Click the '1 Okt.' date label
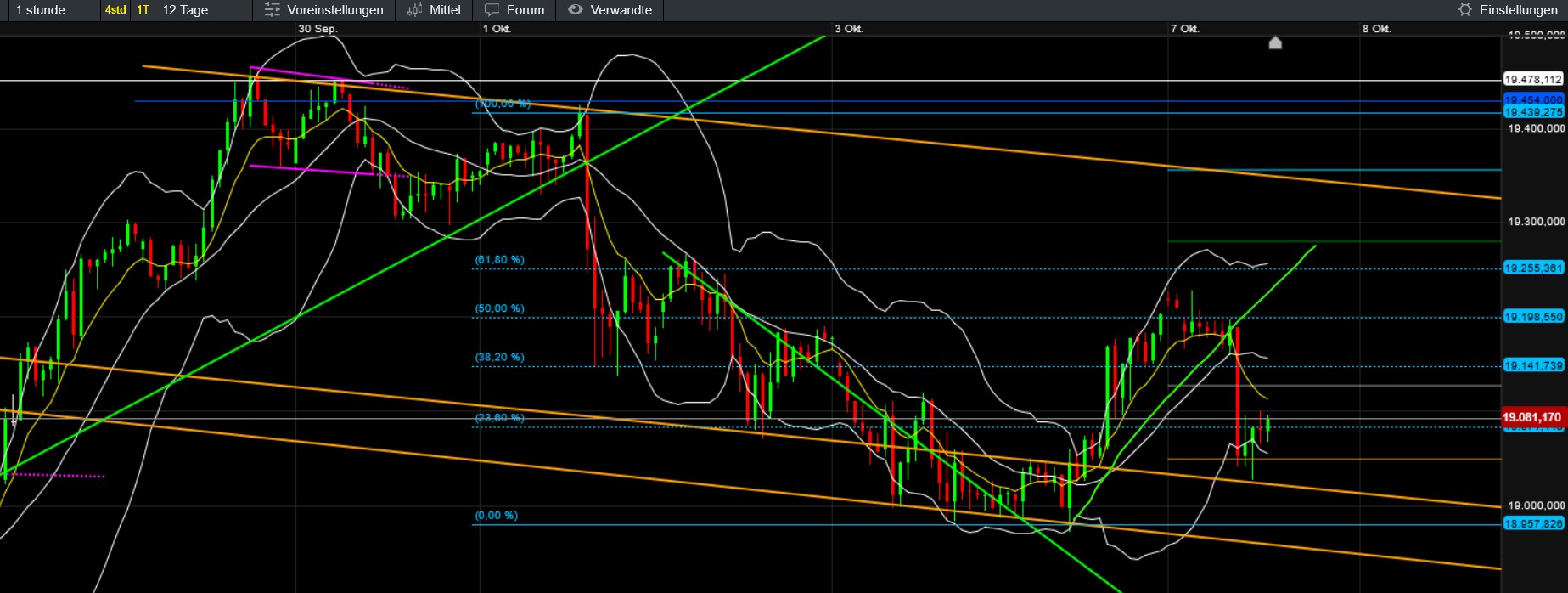Image resolution: width=1568 pixels, height=593 pixels. tap(497, 29)
